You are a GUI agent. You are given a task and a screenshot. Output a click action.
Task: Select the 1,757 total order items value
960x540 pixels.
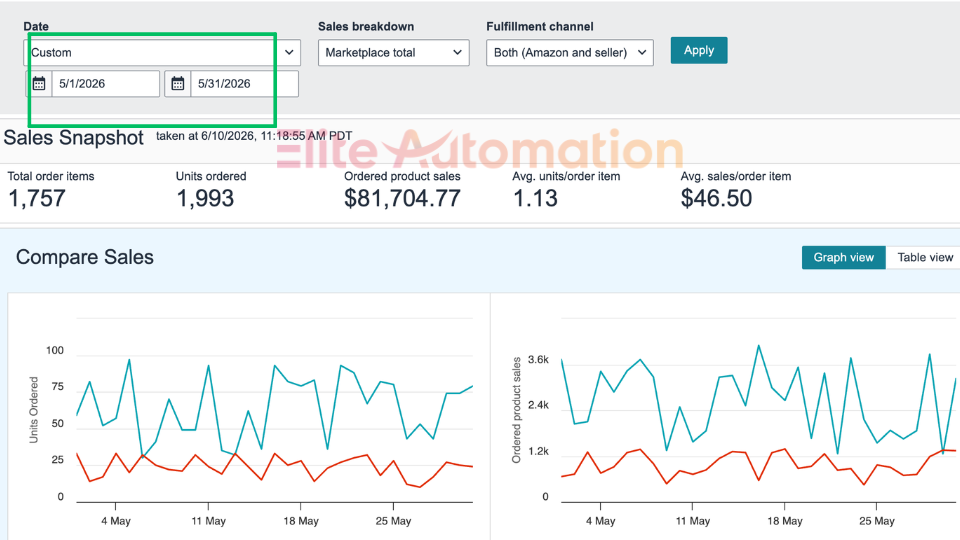36,198
